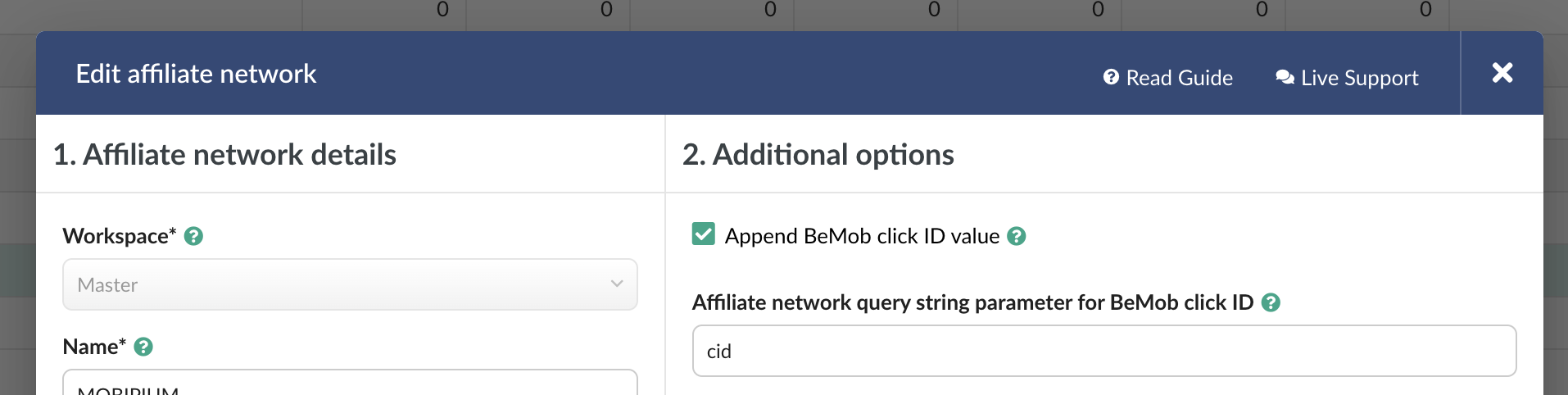The width and height of the screenshot is (1568, 395).
Task: Select the Affiliate network details section heading
Action: pyautogui.click(x=224, y=154)
